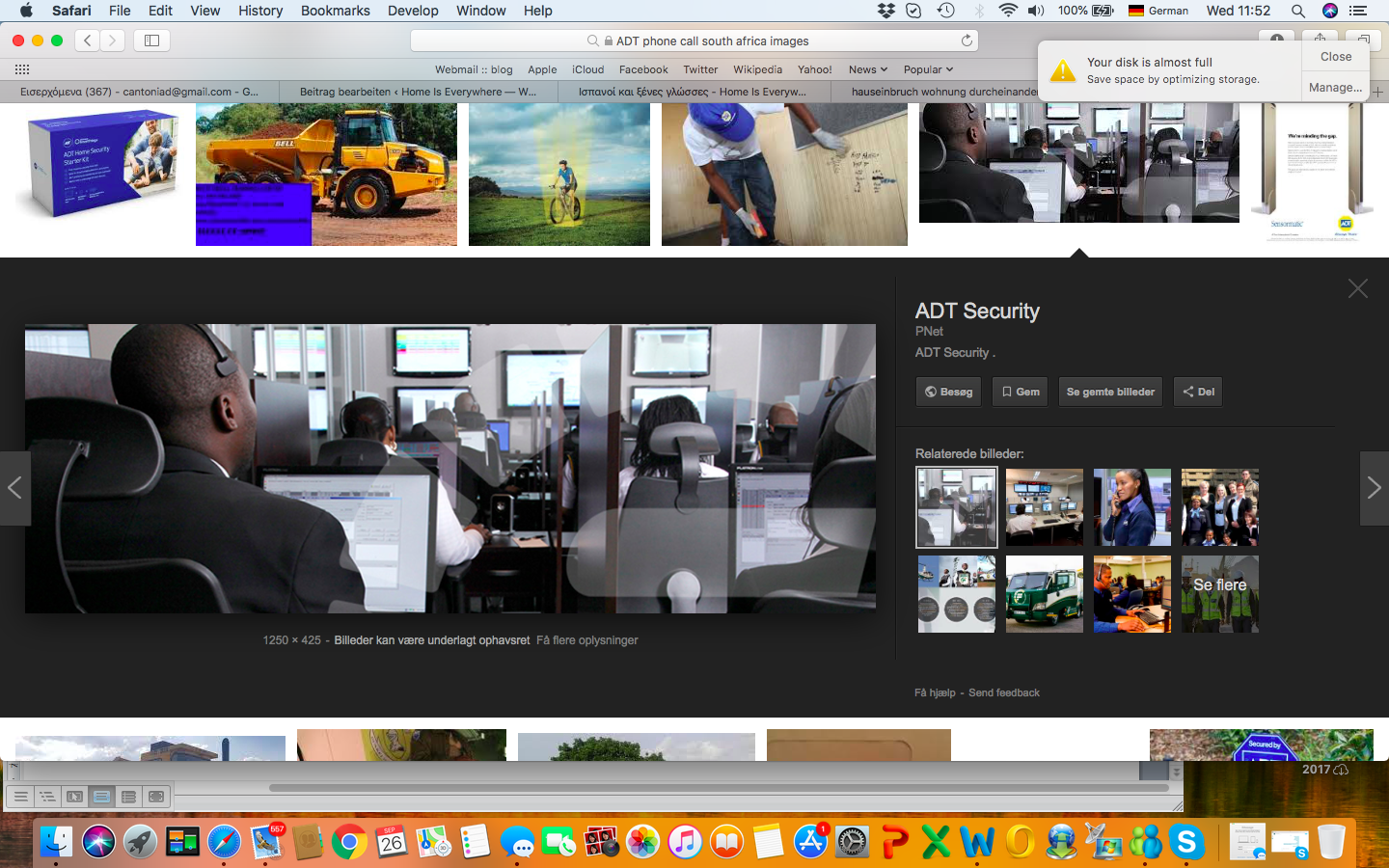Launch Finder from the Dock
Viewport: 1389px width, 868px height.
point(56,842)
